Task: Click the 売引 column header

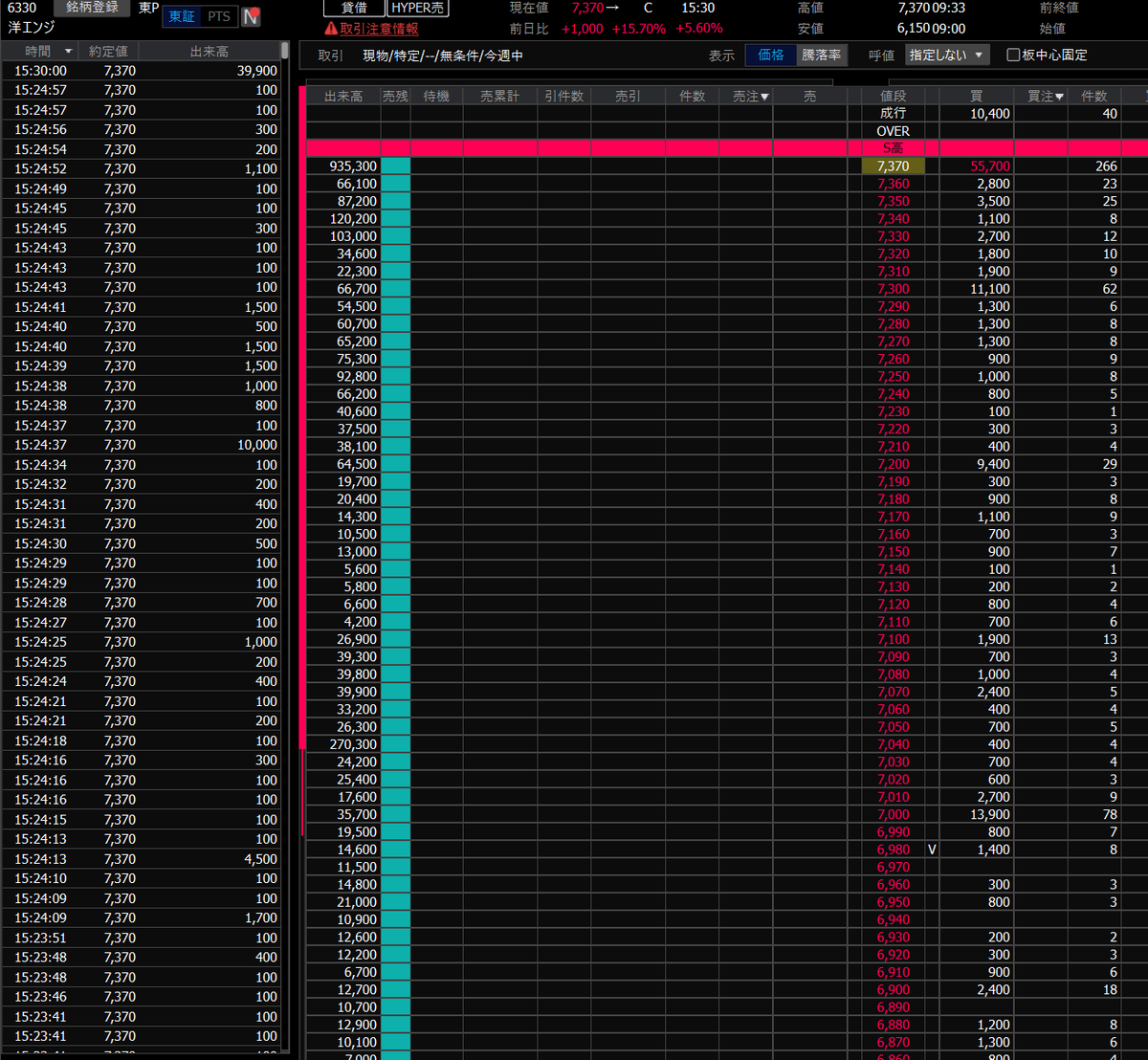Action: (x=628, y=97)
